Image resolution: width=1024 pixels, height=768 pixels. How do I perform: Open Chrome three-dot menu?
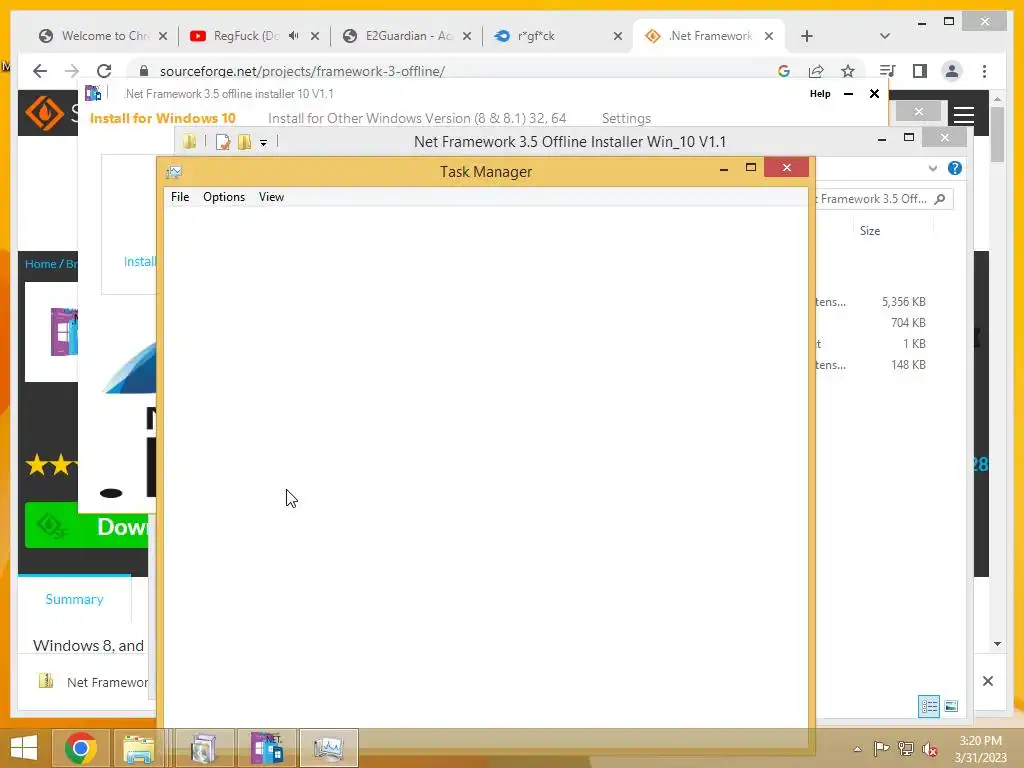(x=984, y=71)
